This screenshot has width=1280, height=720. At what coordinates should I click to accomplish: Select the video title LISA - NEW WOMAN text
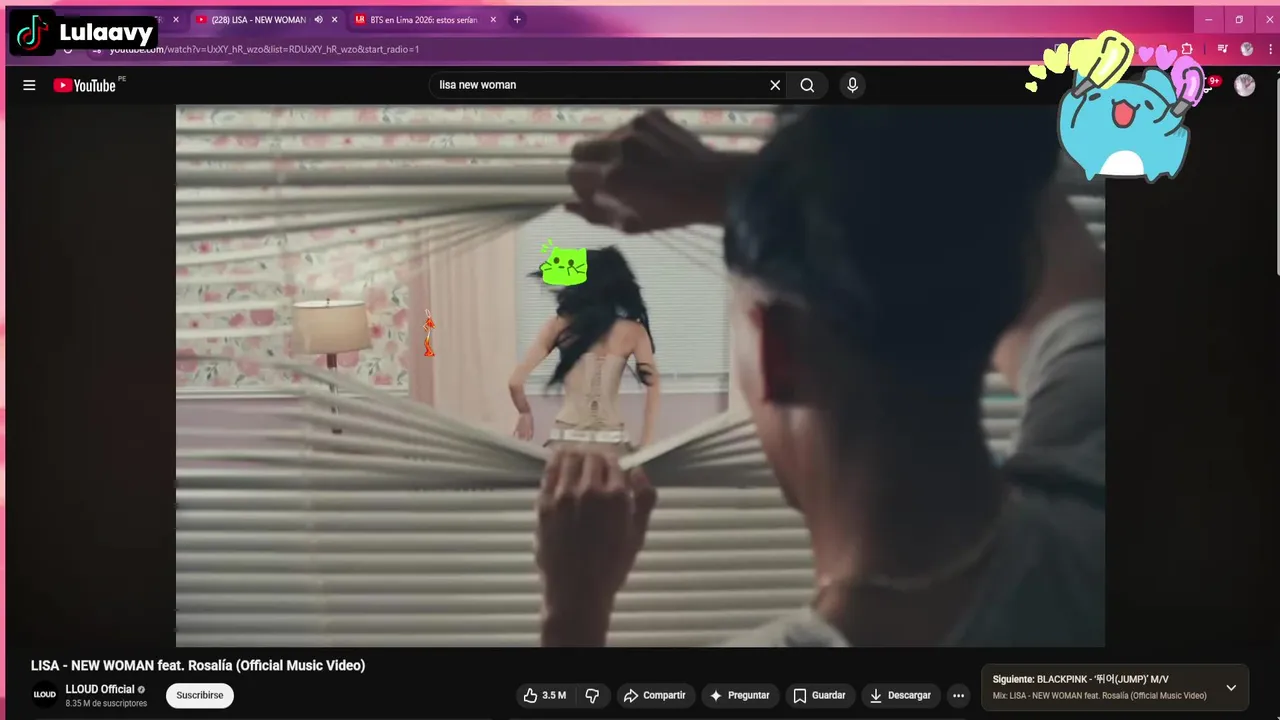[198, 666]
